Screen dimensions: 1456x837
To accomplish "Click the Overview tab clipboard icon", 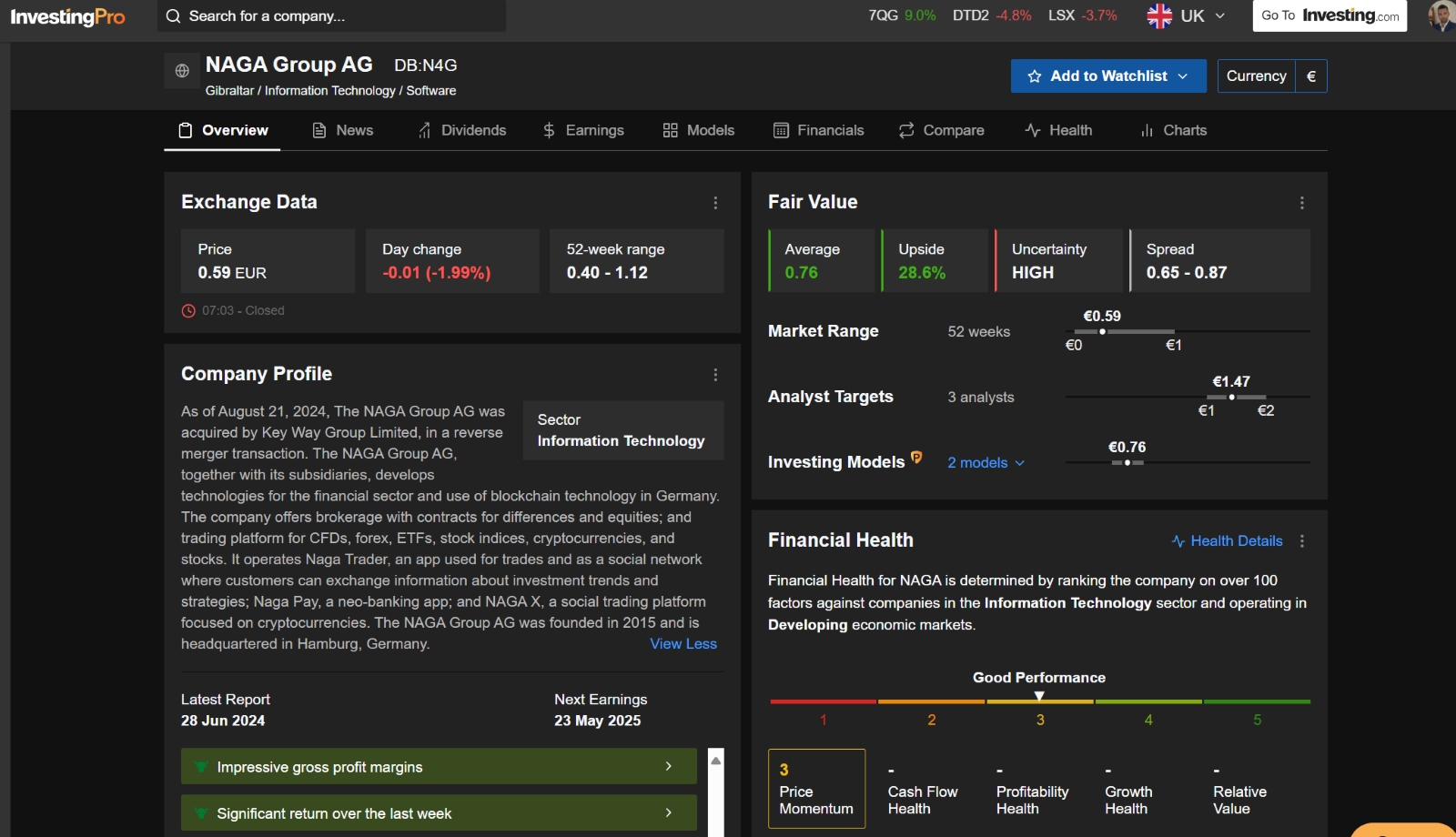I will pos(186,131).
